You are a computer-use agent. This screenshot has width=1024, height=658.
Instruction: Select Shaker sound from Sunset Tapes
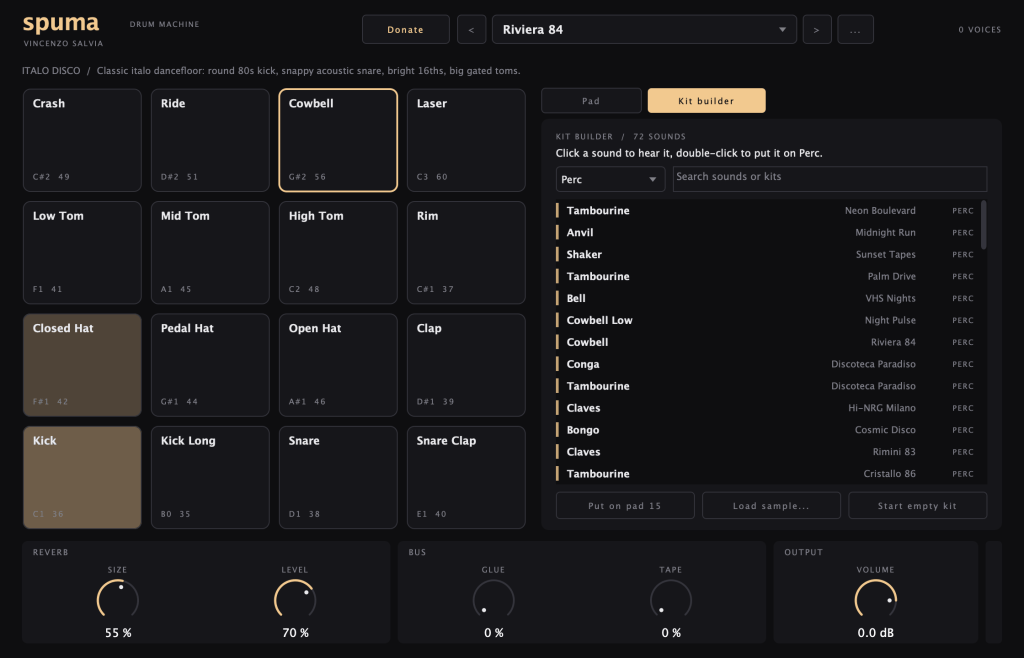click(767, 255)
